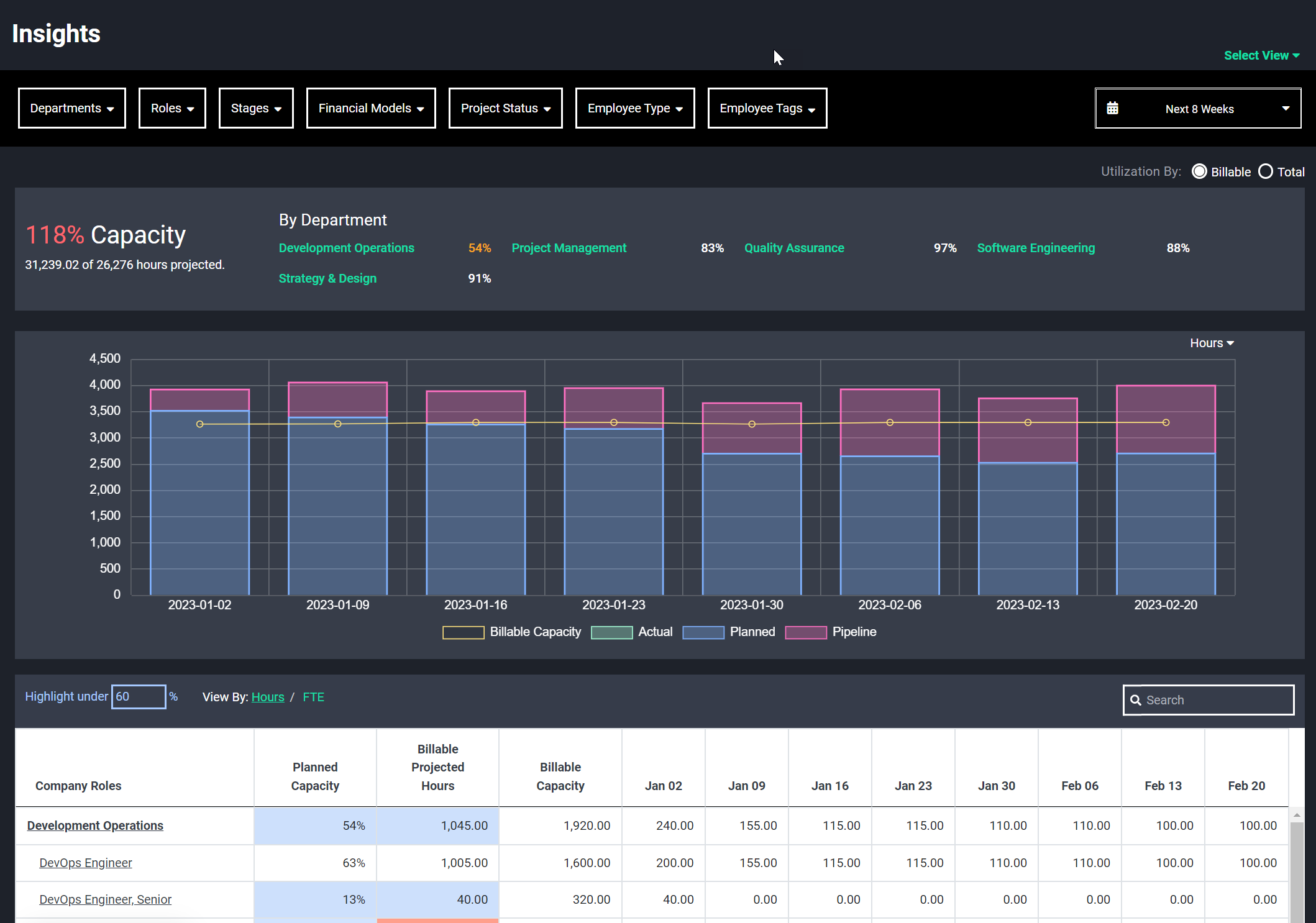Select the Total utilization radio button
This screenshot has height=923, width=1316.
click(1266, 171)
